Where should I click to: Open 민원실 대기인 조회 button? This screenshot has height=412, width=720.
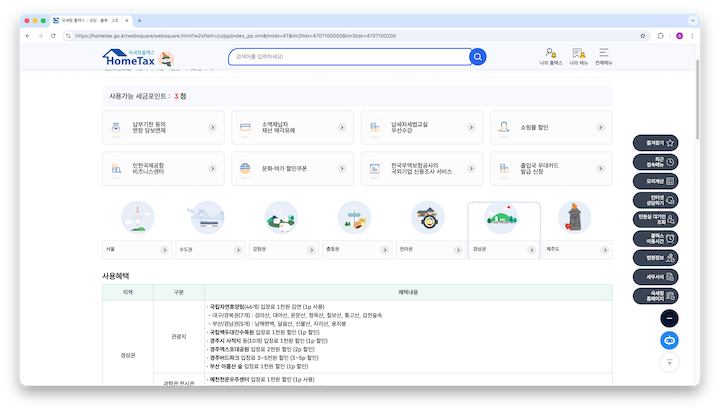point(655,220)
